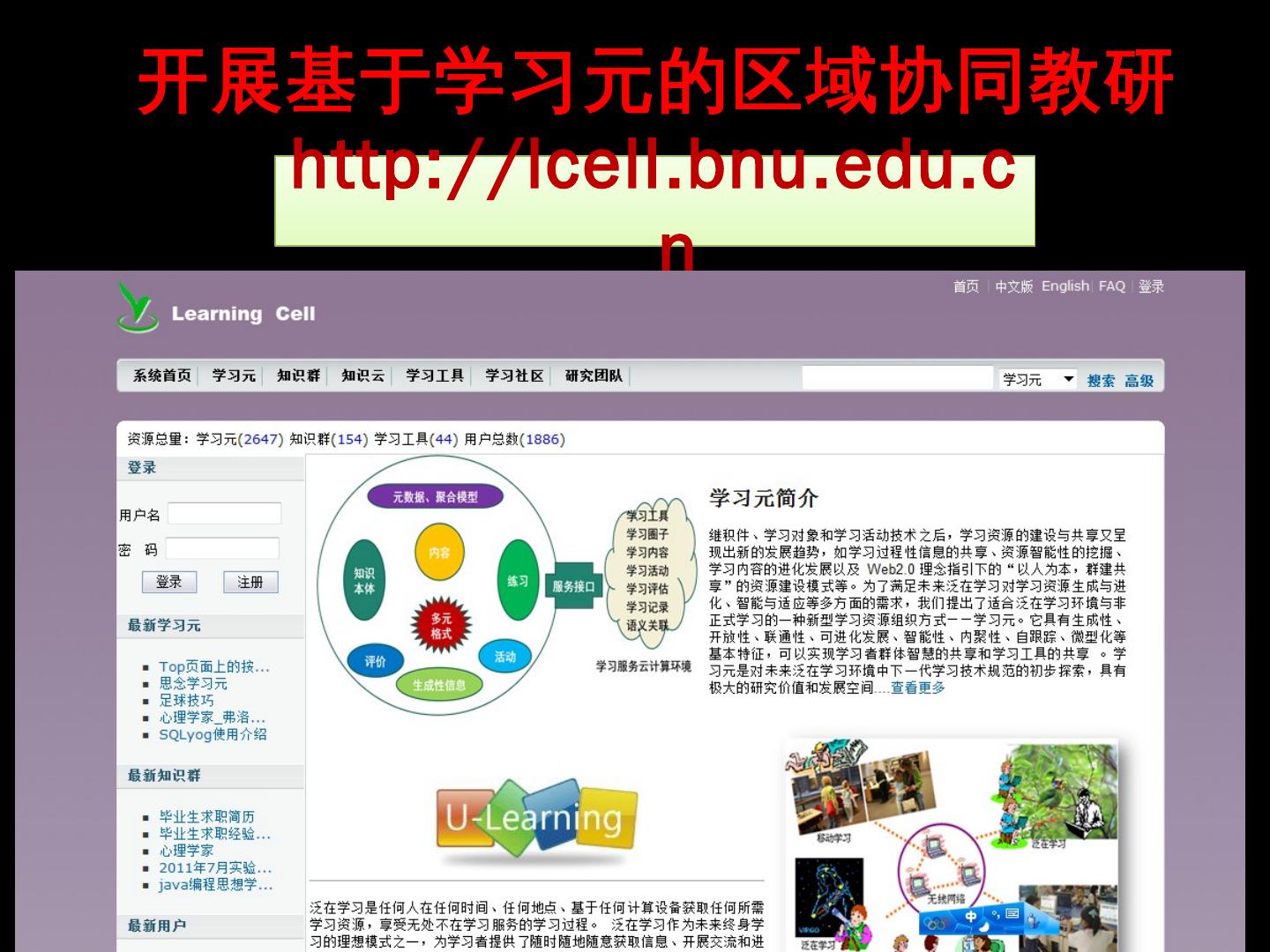The image size is (1270, 952).
Task: Focus the top search input box
Action: tap(898, 378)
